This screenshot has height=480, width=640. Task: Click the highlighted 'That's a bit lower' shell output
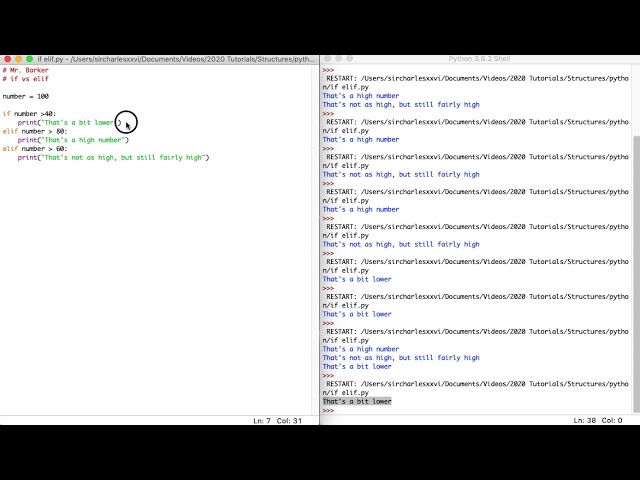coord(357,402)
